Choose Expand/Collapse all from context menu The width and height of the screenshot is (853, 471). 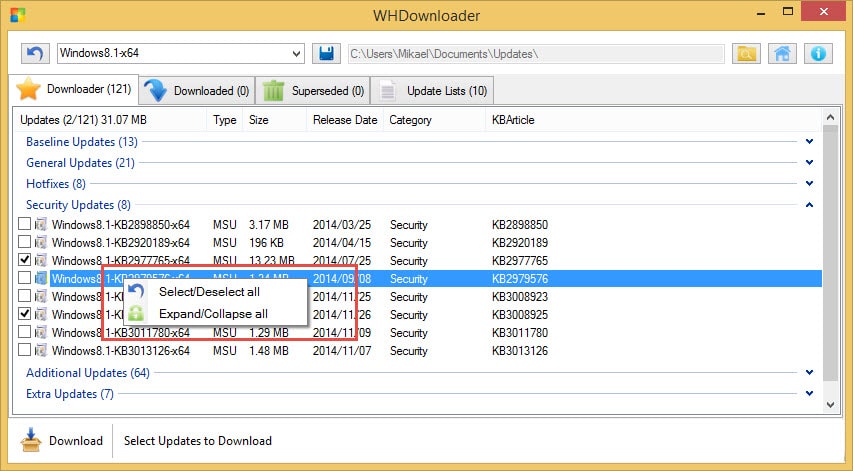click(213, 314)
